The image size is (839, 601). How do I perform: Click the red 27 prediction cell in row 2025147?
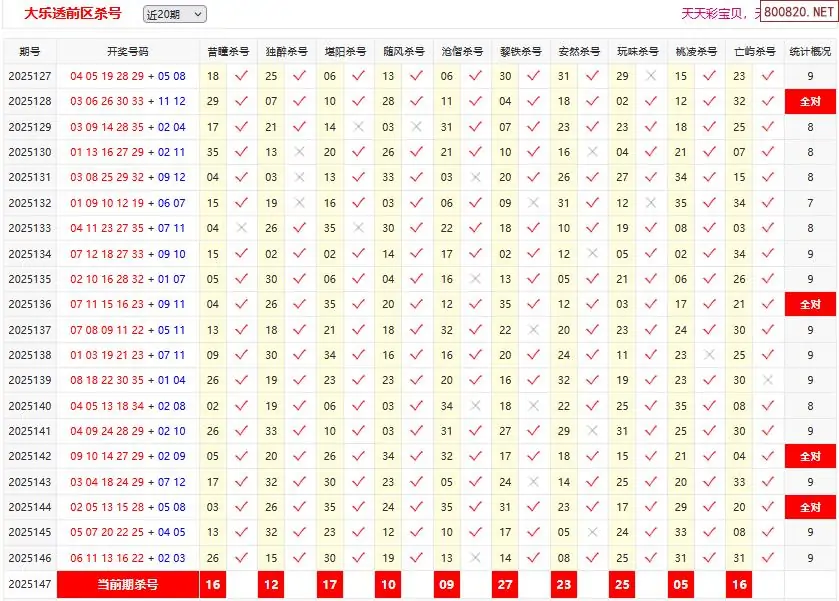(506, 584)
